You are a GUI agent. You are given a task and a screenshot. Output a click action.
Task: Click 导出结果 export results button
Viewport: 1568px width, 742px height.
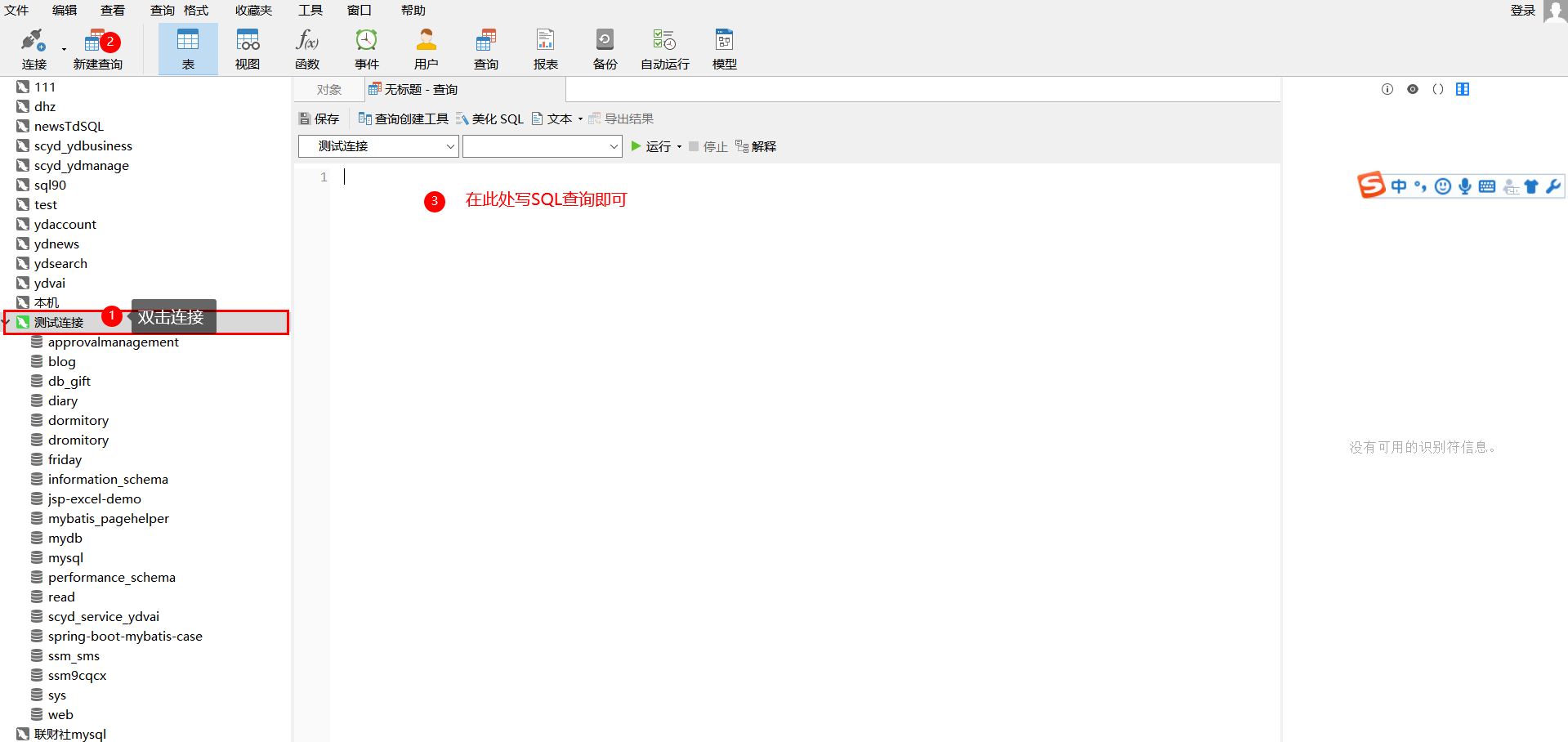click(x=621, y=118)
